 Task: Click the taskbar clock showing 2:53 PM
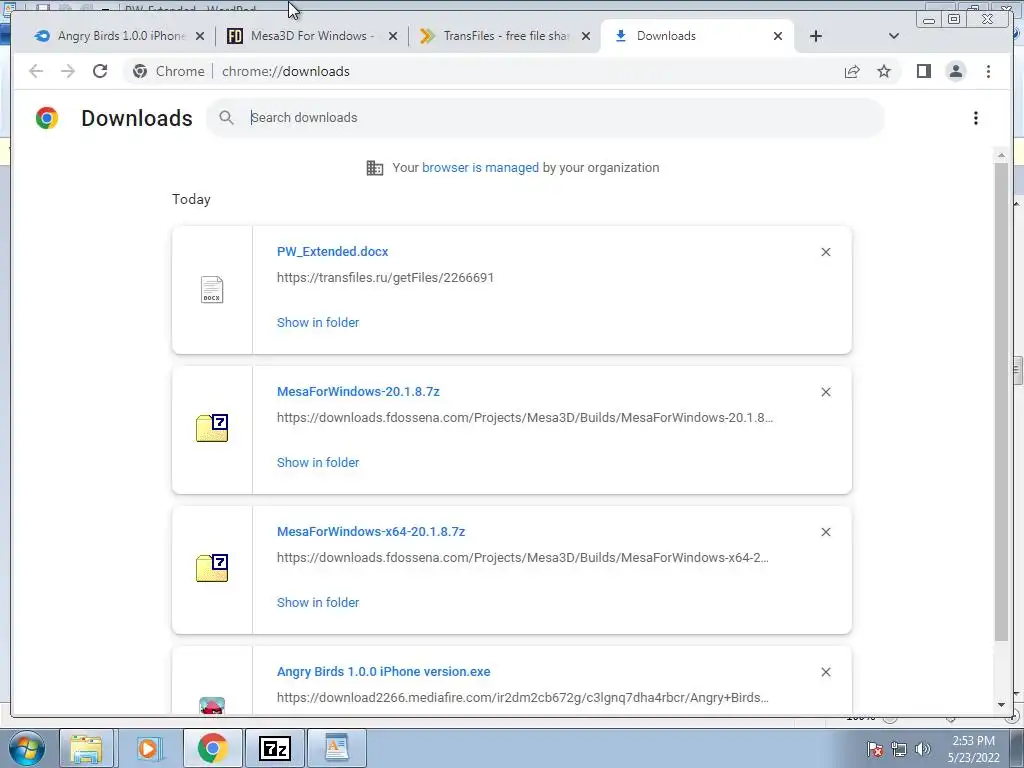pyautogui.click(x=974, y=749)
